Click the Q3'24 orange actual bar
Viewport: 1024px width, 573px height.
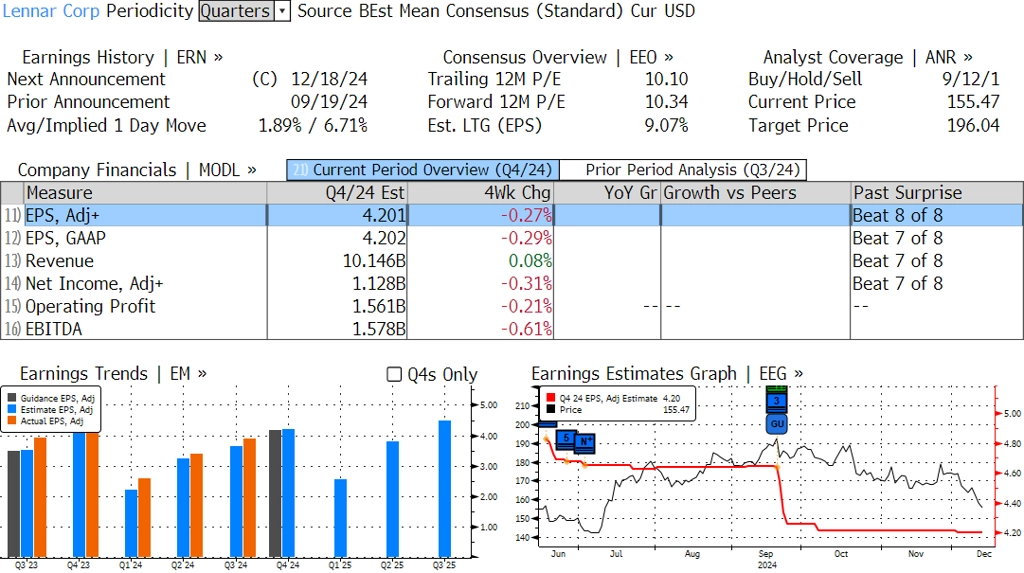pyautogui.click(x=249, y=498)
